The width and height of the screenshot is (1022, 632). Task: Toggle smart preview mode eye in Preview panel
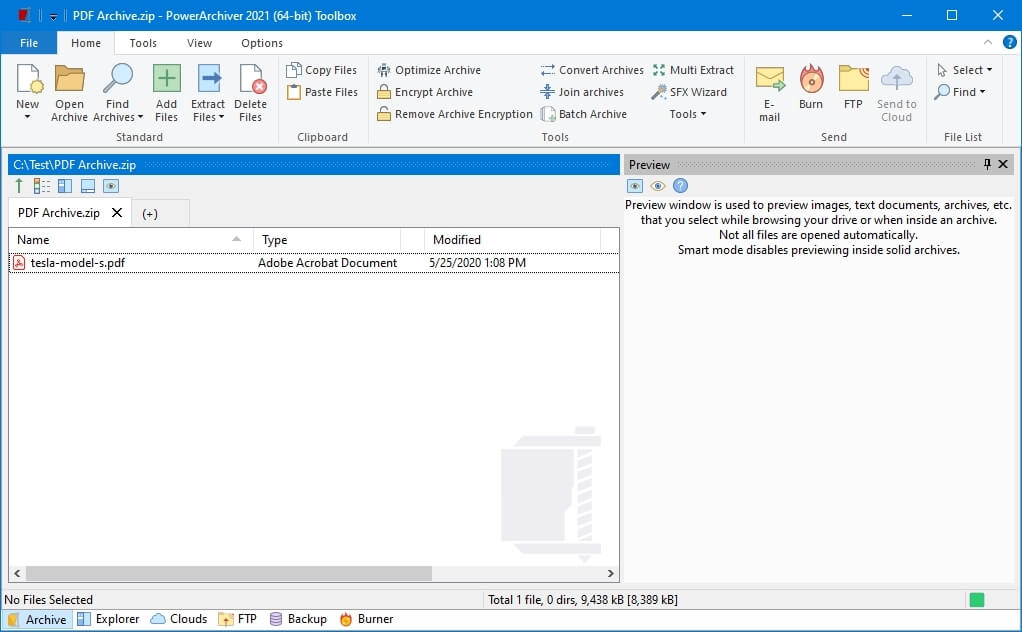click(x=657, y=186)
